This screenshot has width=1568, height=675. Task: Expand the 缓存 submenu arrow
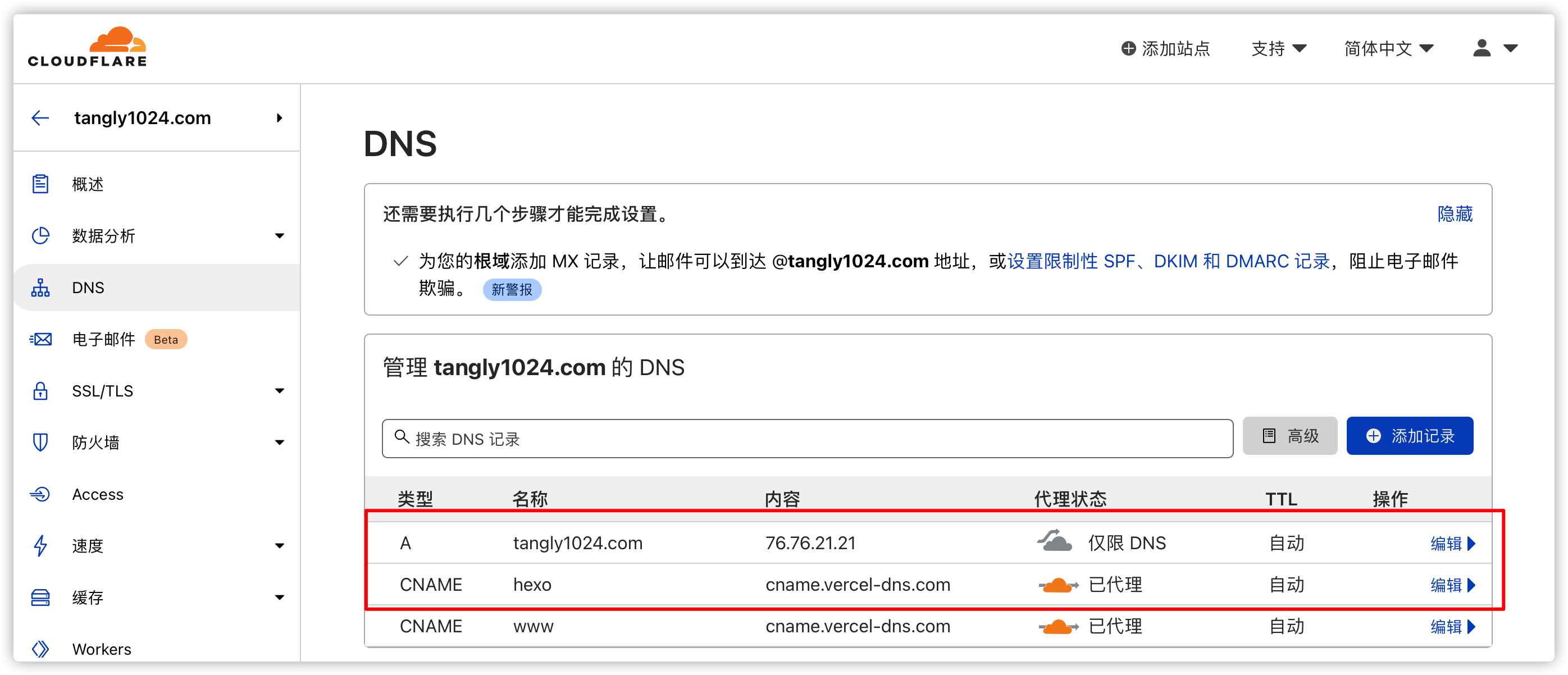tap(279, 598)
